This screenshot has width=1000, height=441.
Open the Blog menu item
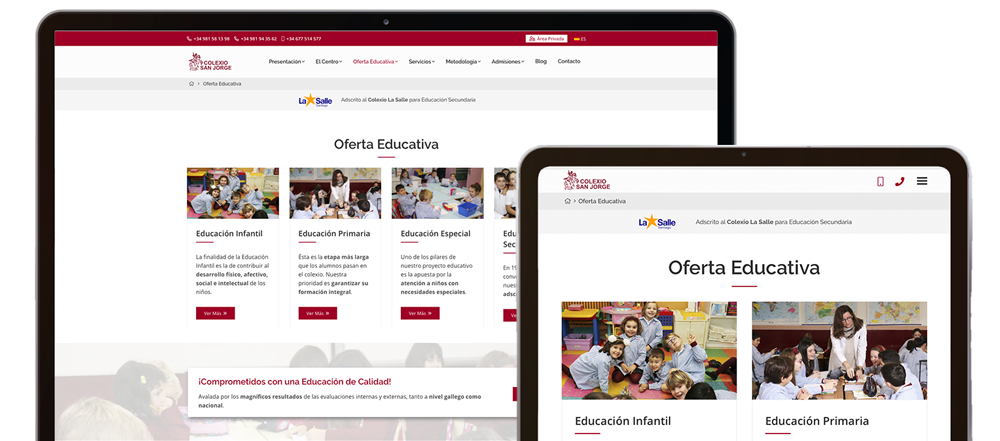pos(541,61)
